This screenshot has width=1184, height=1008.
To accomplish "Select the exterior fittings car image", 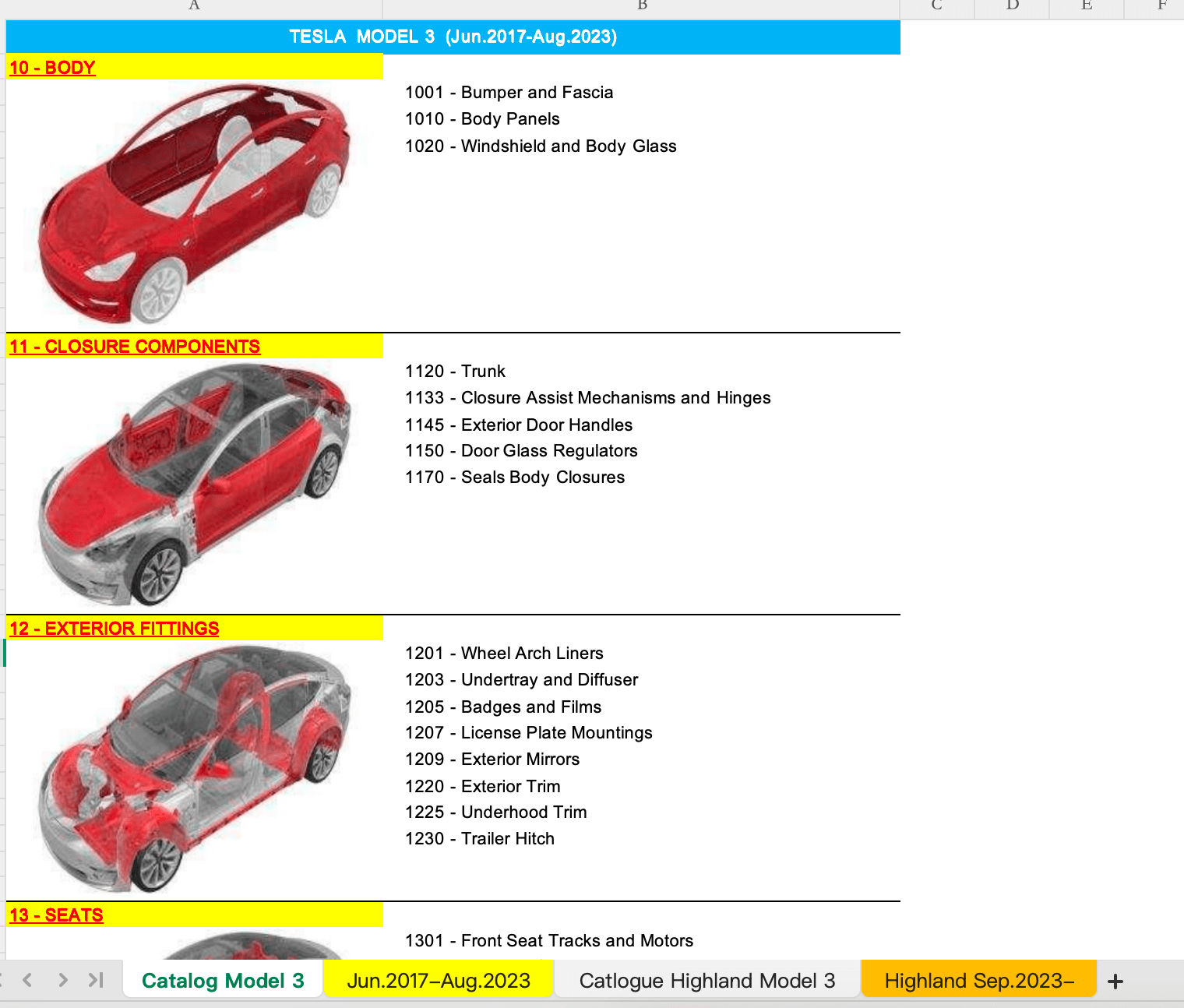I will (194, 768).
